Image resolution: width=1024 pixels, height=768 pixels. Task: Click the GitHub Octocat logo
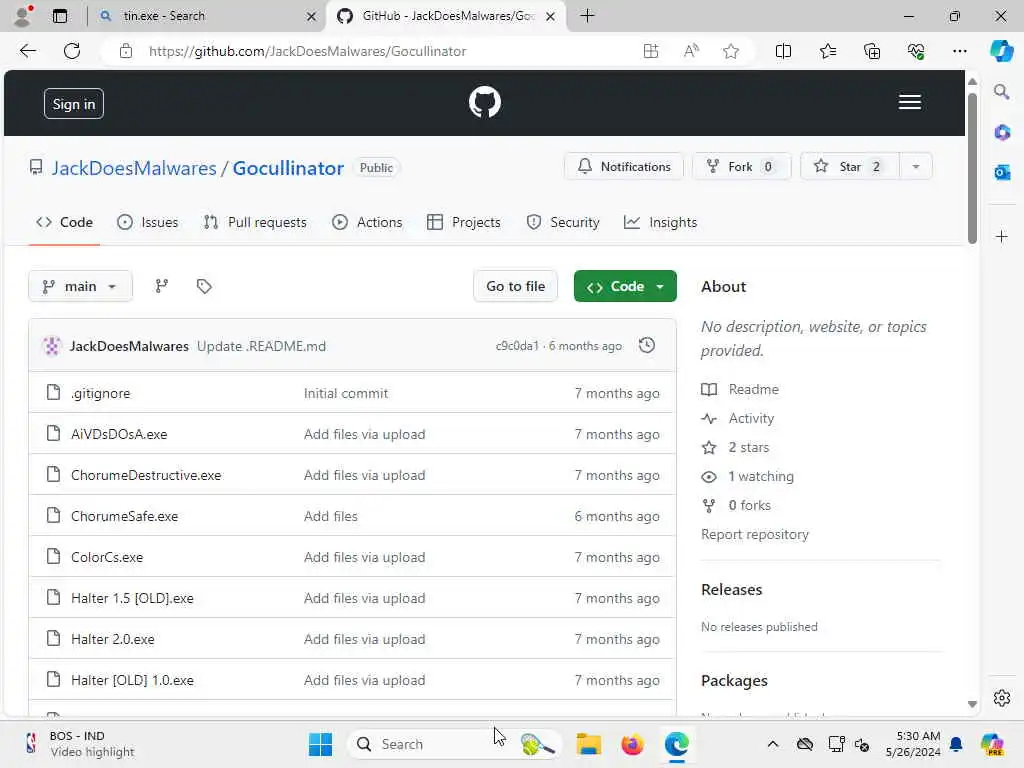[485, 102]
